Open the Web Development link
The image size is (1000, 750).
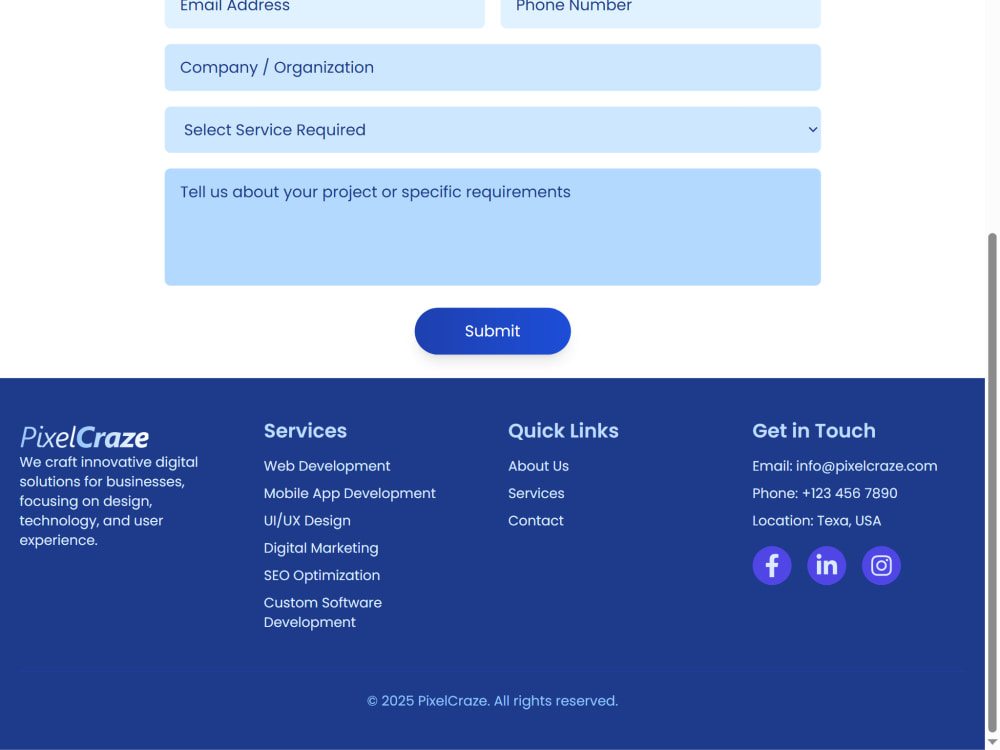pyautogui.click(x=327, y=466)
